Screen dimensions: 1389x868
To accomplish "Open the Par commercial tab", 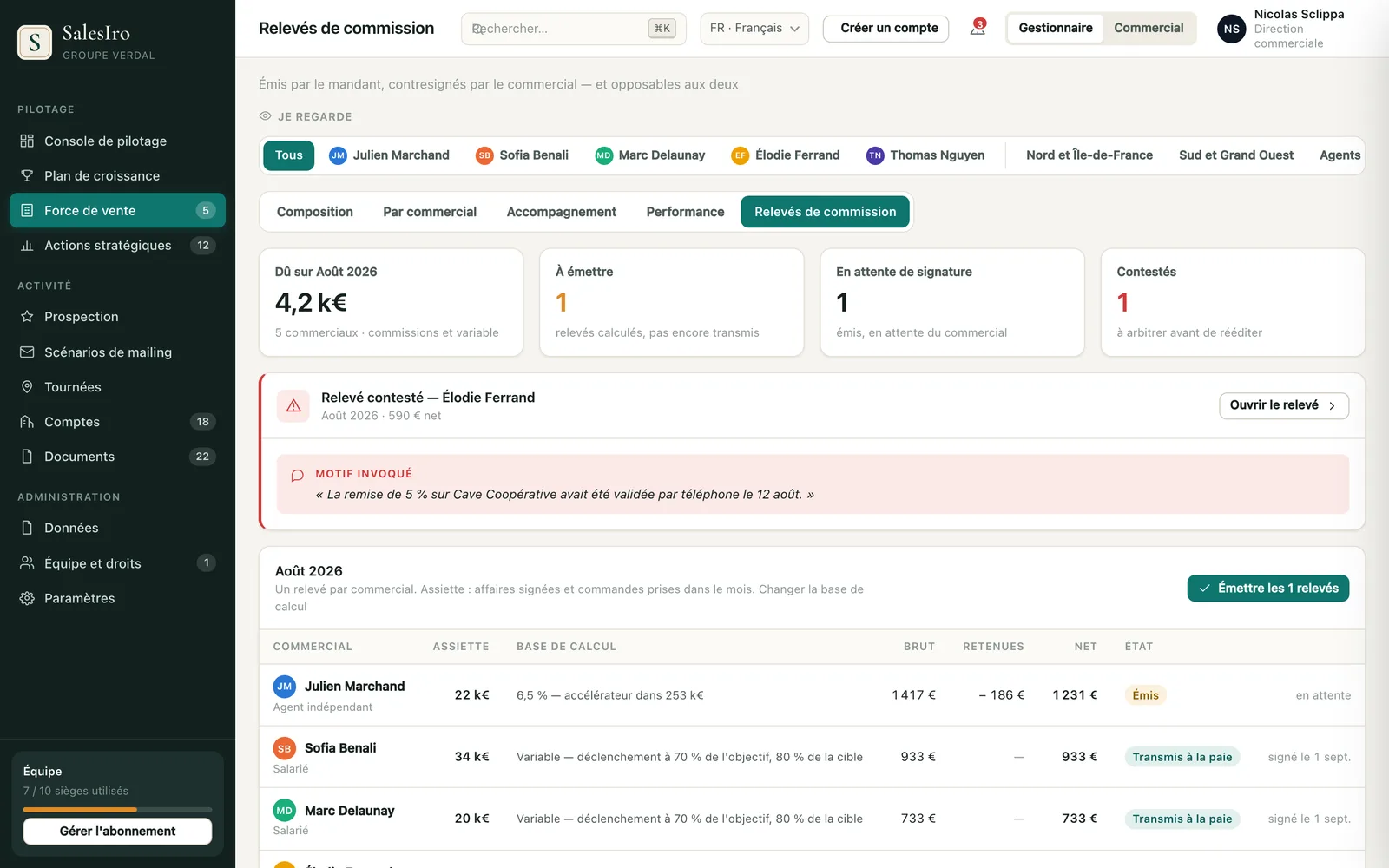I will pos(430,212).
